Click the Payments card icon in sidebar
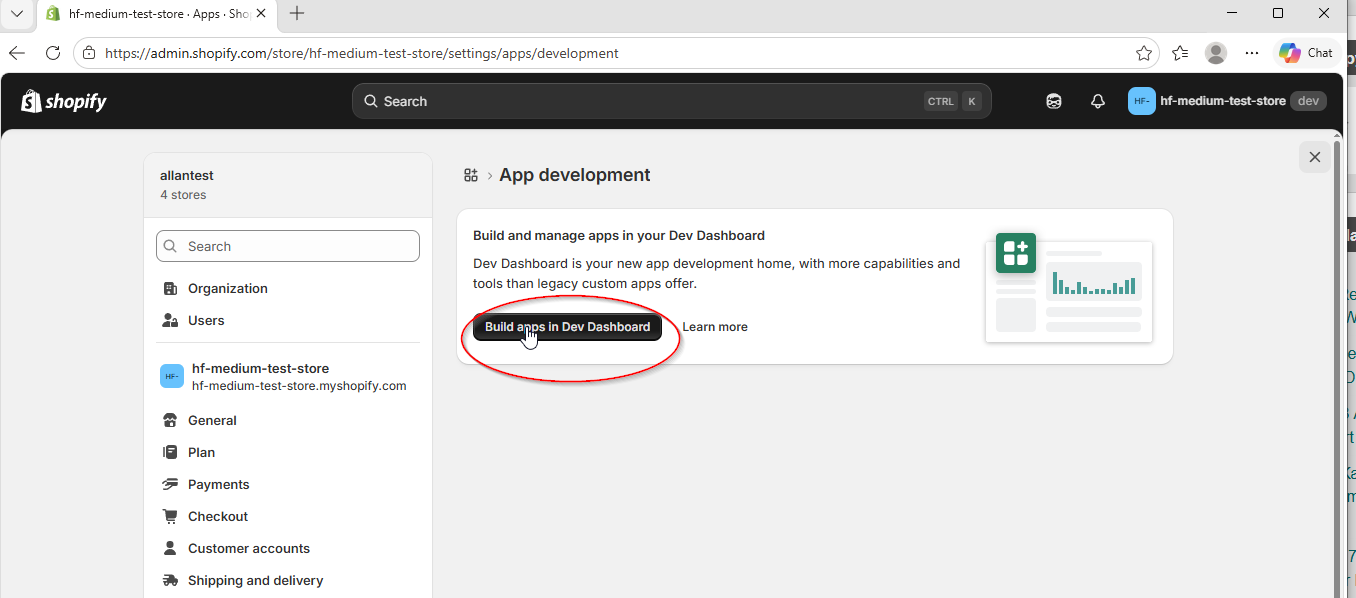Image resolution: width=1356 pixels, height=598 pixels. (x=170, y=484)
